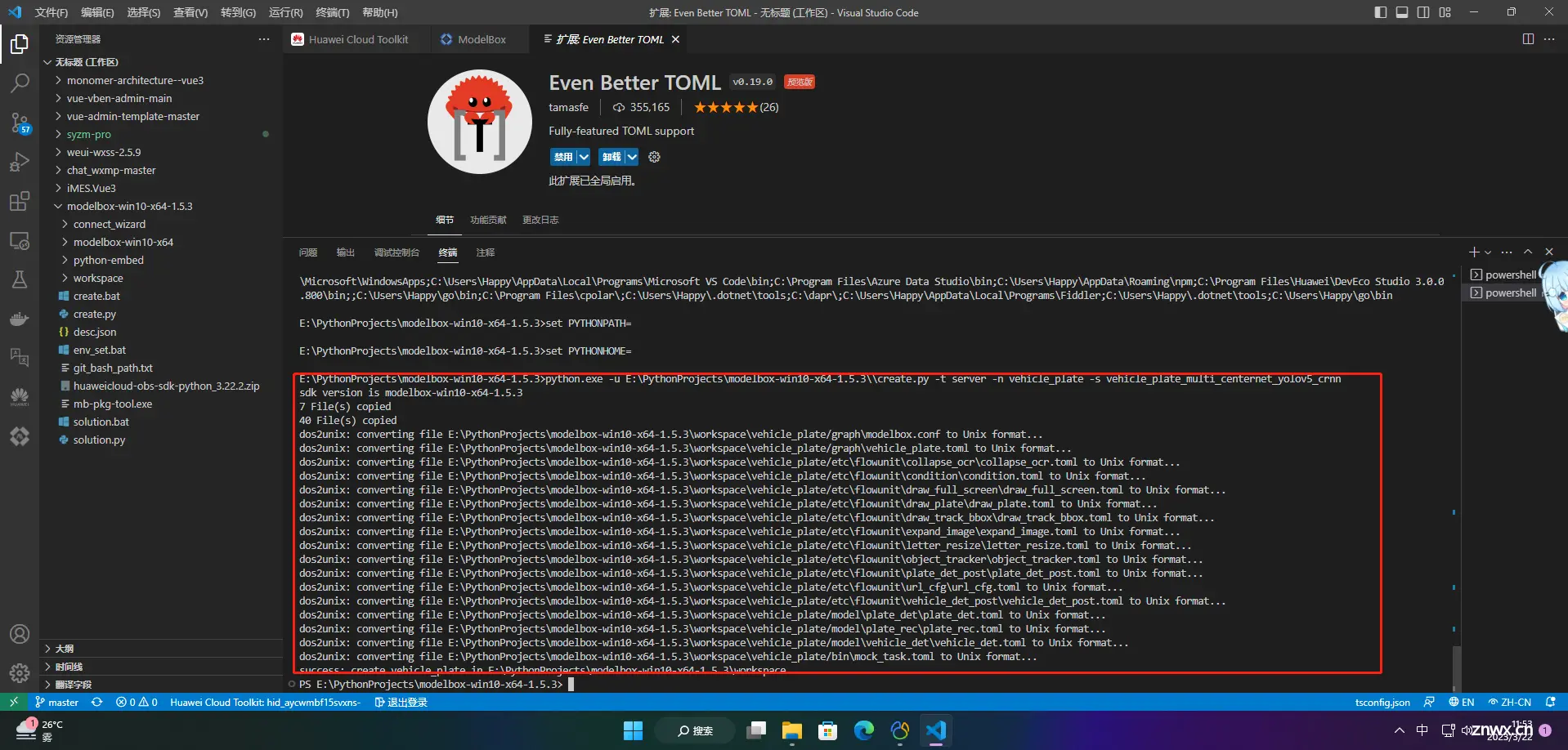
Task: Open the Huawei Cloud Toolkit activity icon
Action: tap(20, 397)
